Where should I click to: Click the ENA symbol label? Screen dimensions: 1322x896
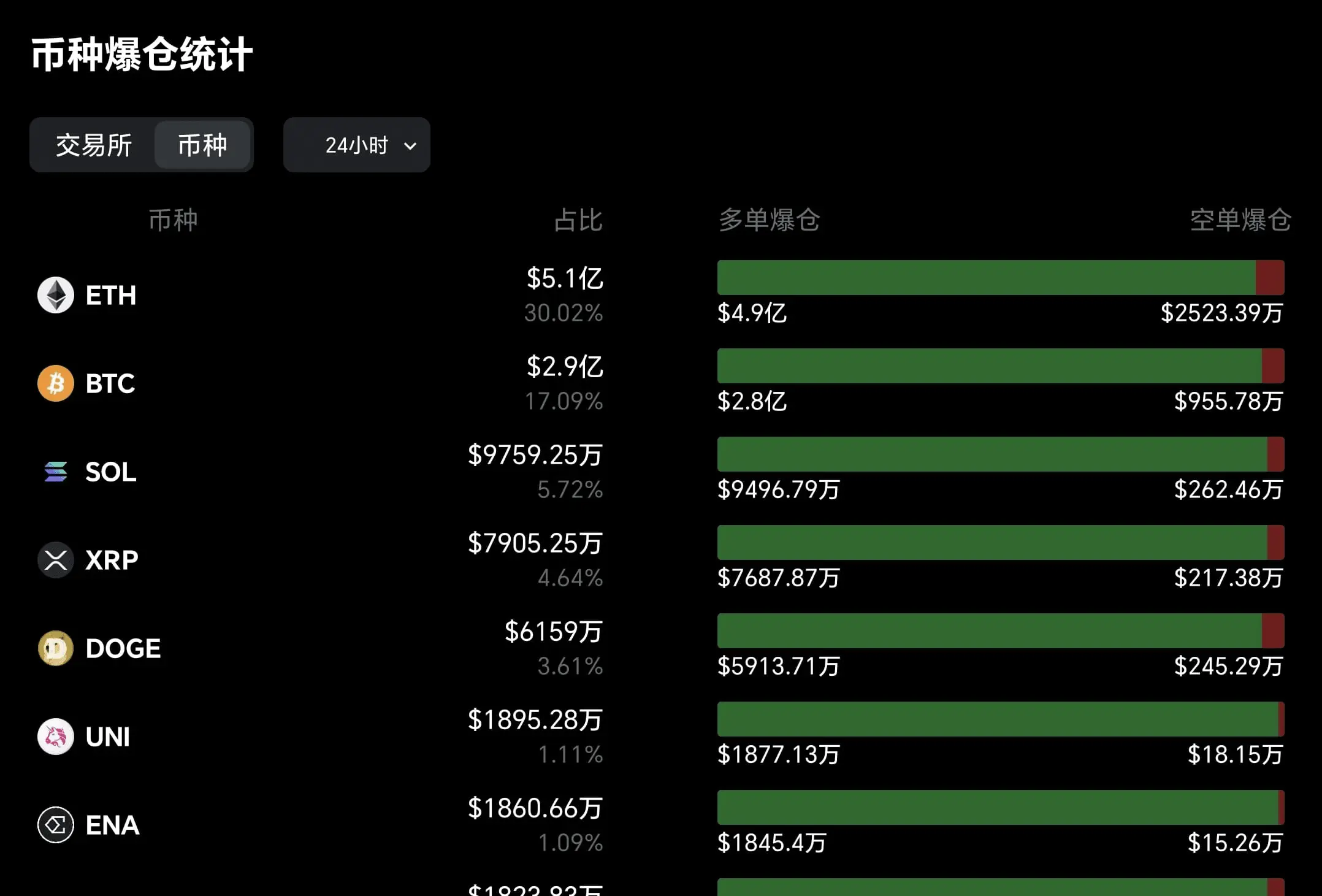[x=113, y=825]
